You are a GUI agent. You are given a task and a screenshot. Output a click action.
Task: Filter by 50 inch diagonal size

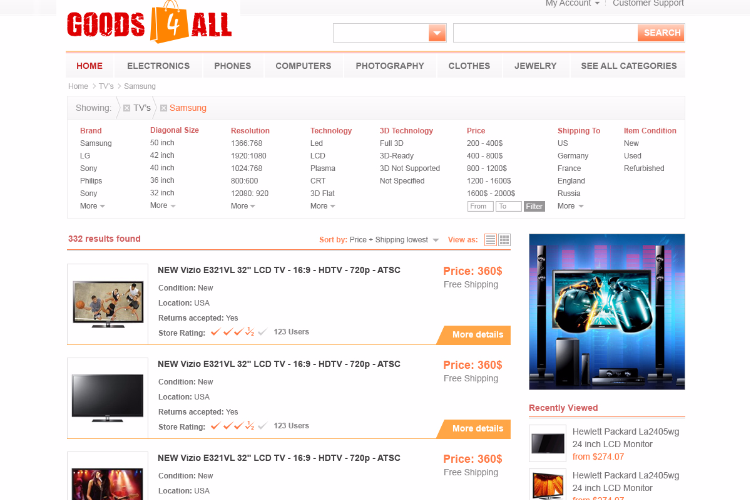tap(162, 143)
